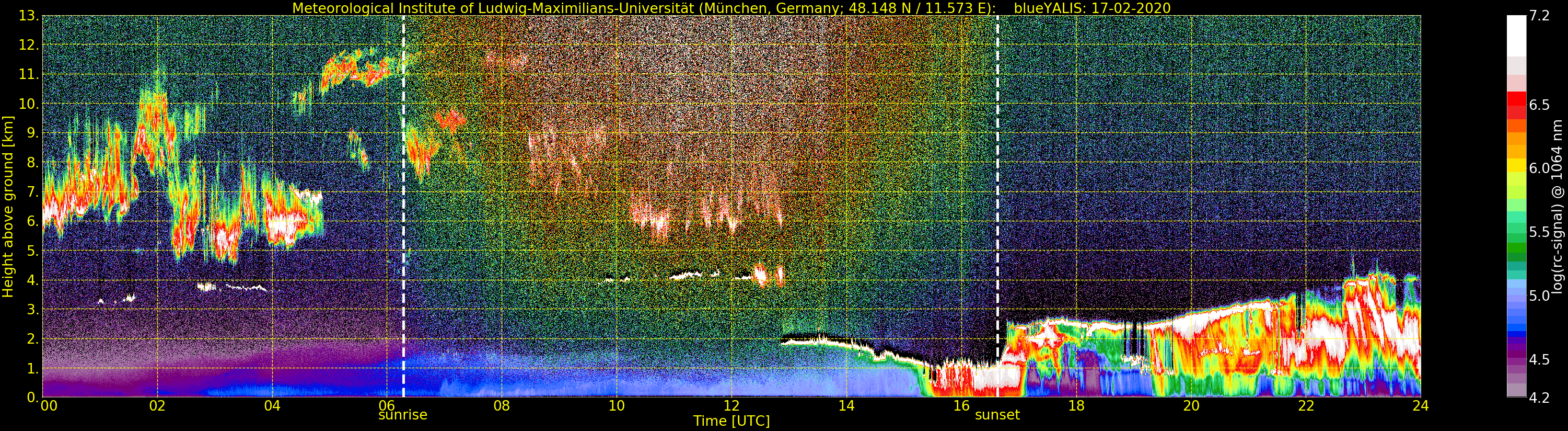Image resolution: width=1568 pixels, height=431 pixels.
Task: Click the time axis tick '18'
Action: [x=1076, y=406]
